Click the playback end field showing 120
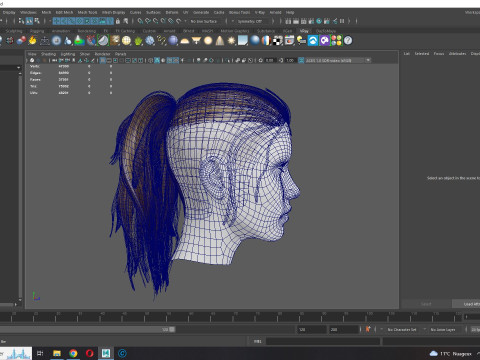Image resolution: width=480 pixels, height=360 pixels. (312, 329)
